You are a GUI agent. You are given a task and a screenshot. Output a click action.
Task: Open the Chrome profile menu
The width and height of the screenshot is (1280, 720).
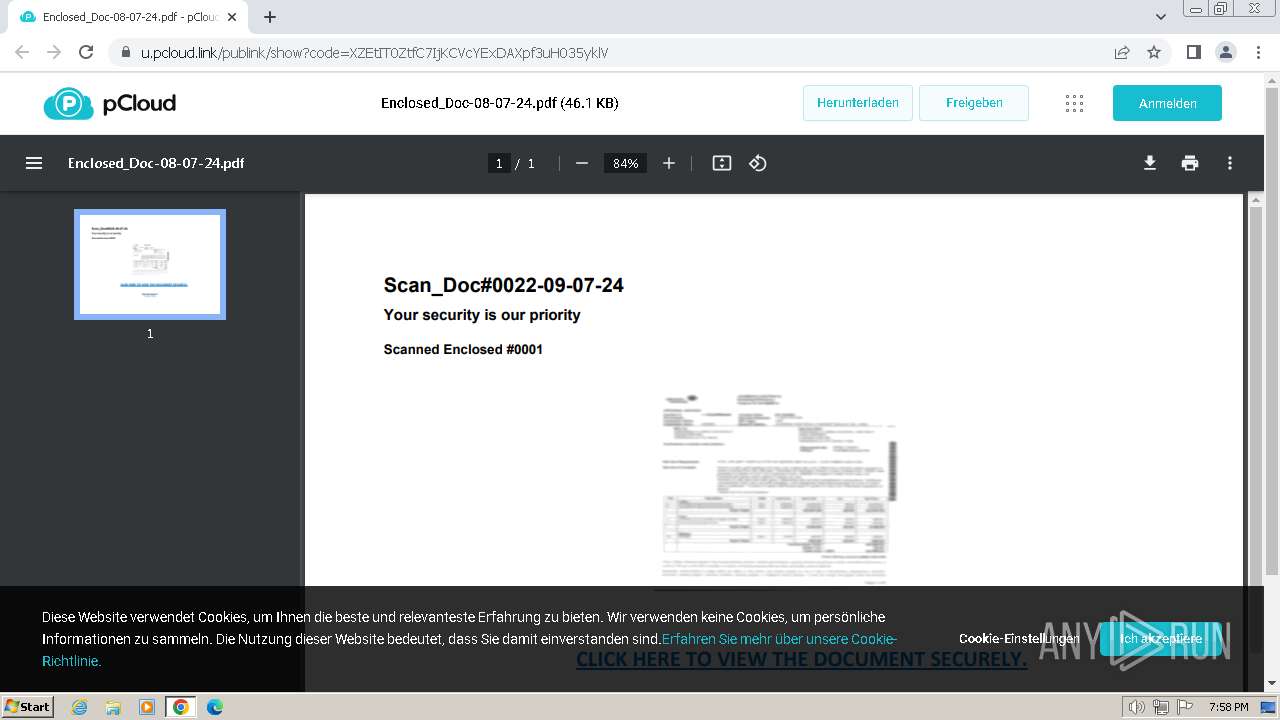click(1225, 52)
